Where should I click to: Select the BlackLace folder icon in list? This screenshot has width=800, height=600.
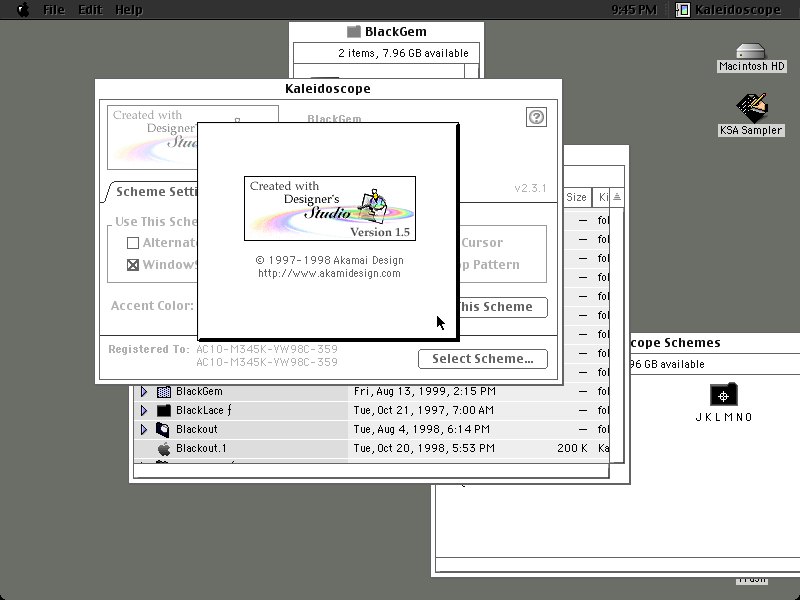[164, 410]
